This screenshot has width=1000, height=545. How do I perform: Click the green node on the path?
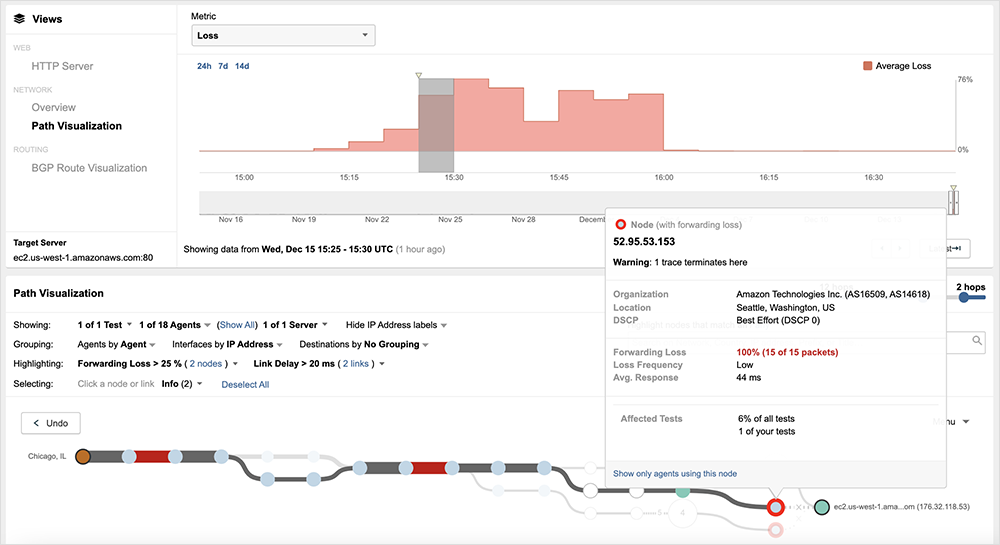682,490
